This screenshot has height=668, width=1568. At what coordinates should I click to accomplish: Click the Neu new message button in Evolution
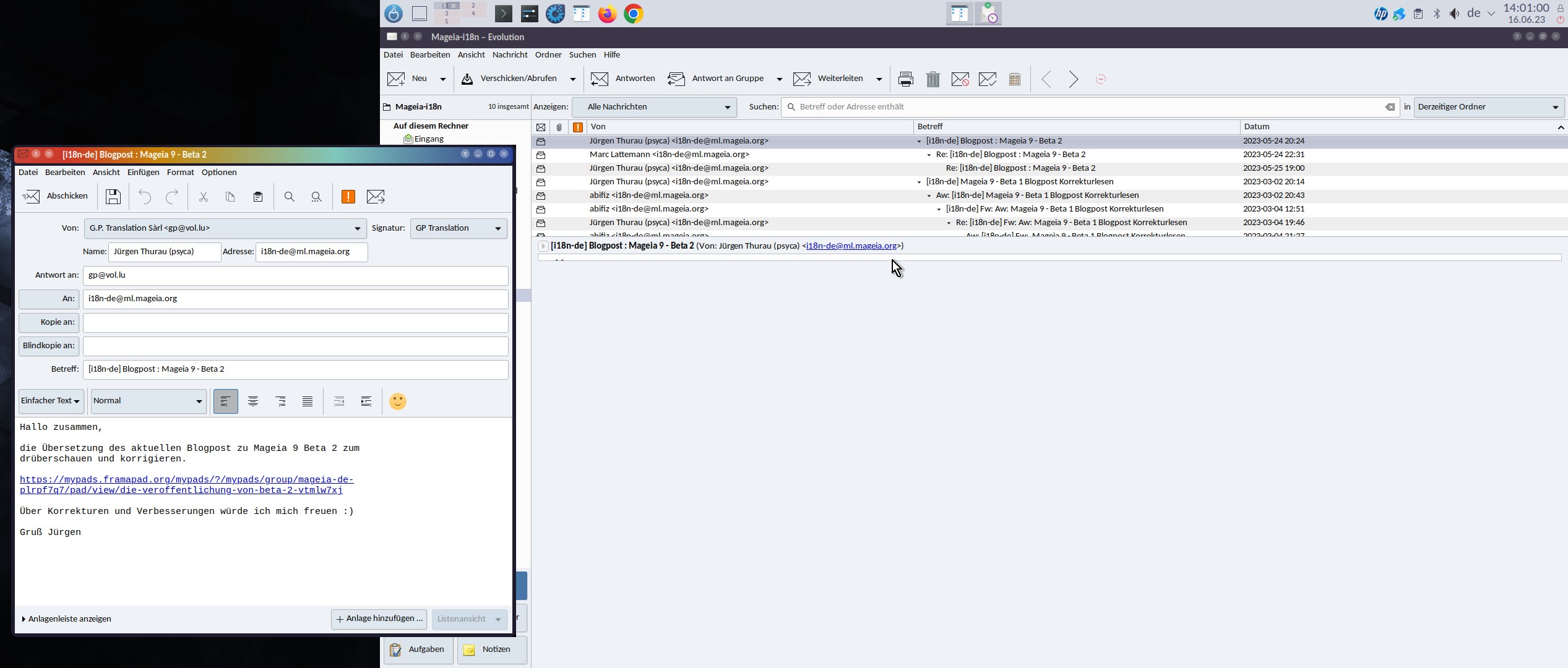point(407,79)
